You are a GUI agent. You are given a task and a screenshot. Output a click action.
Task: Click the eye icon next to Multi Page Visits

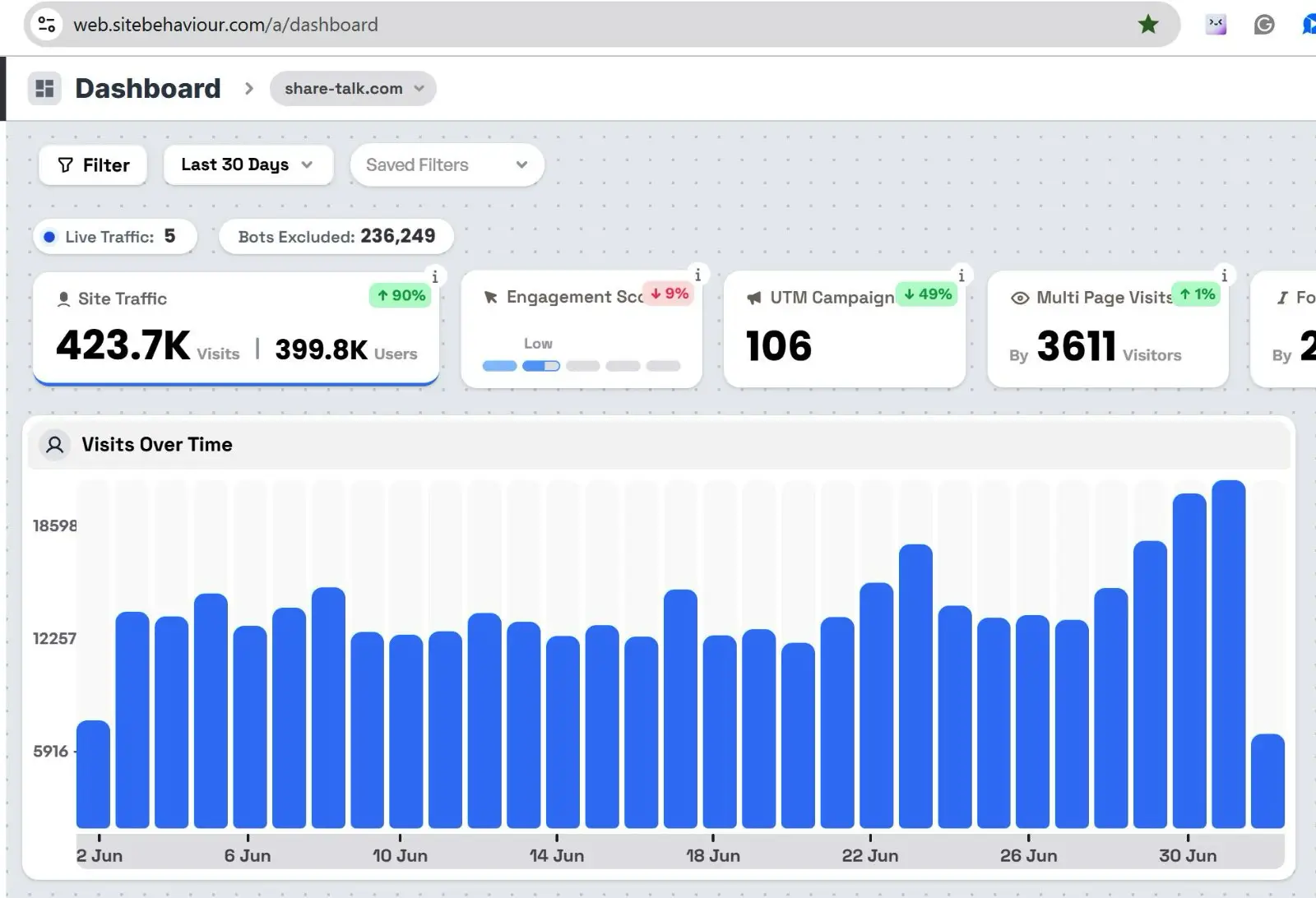[x=1020, y=298]
